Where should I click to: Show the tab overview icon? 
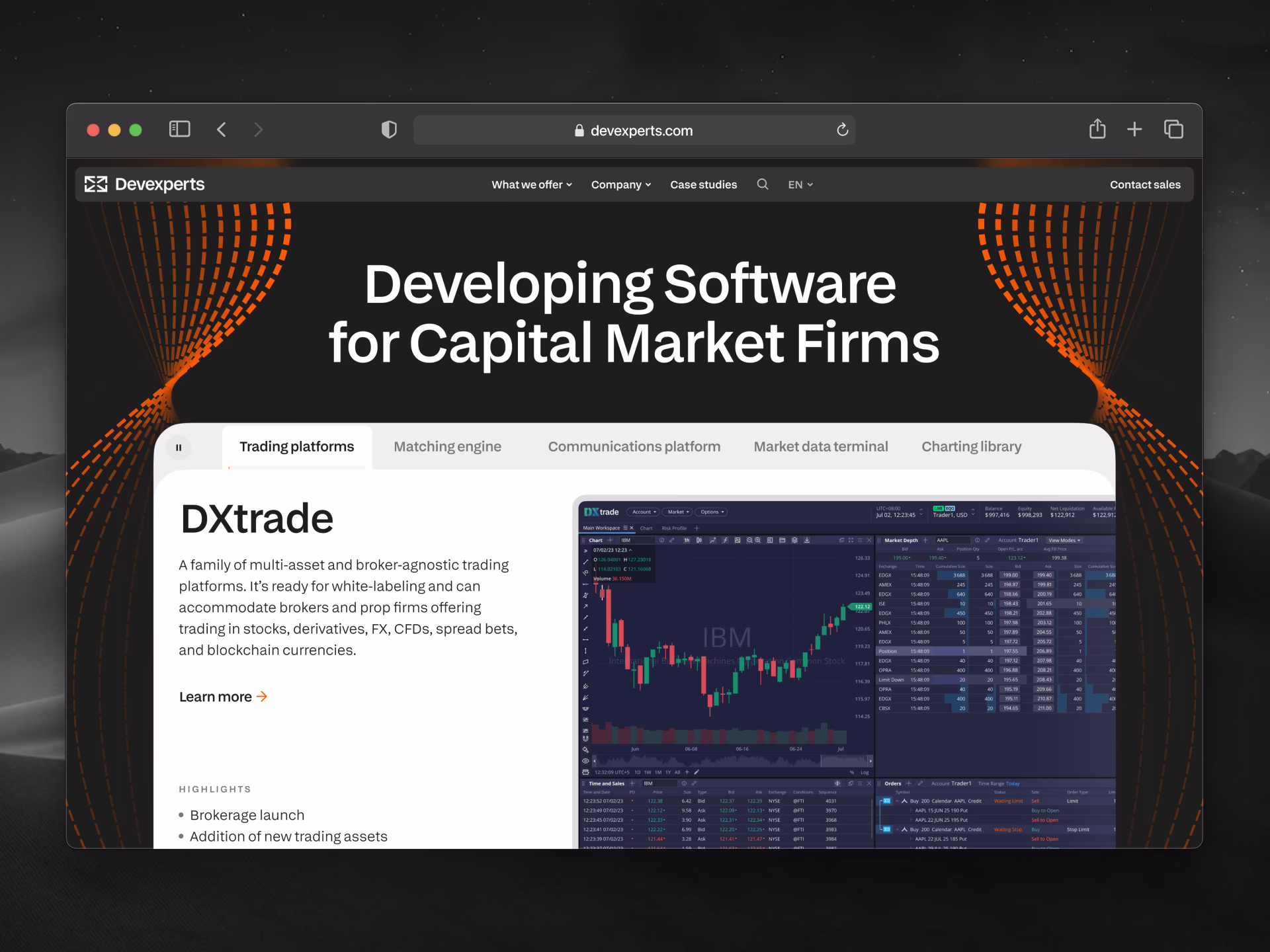pyautogui.click(x=1173, y=130)
